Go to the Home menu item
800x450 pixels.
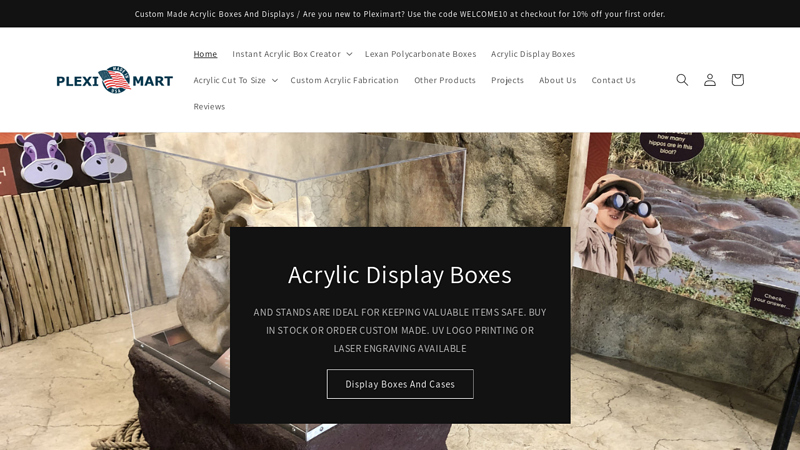point(205,54)
